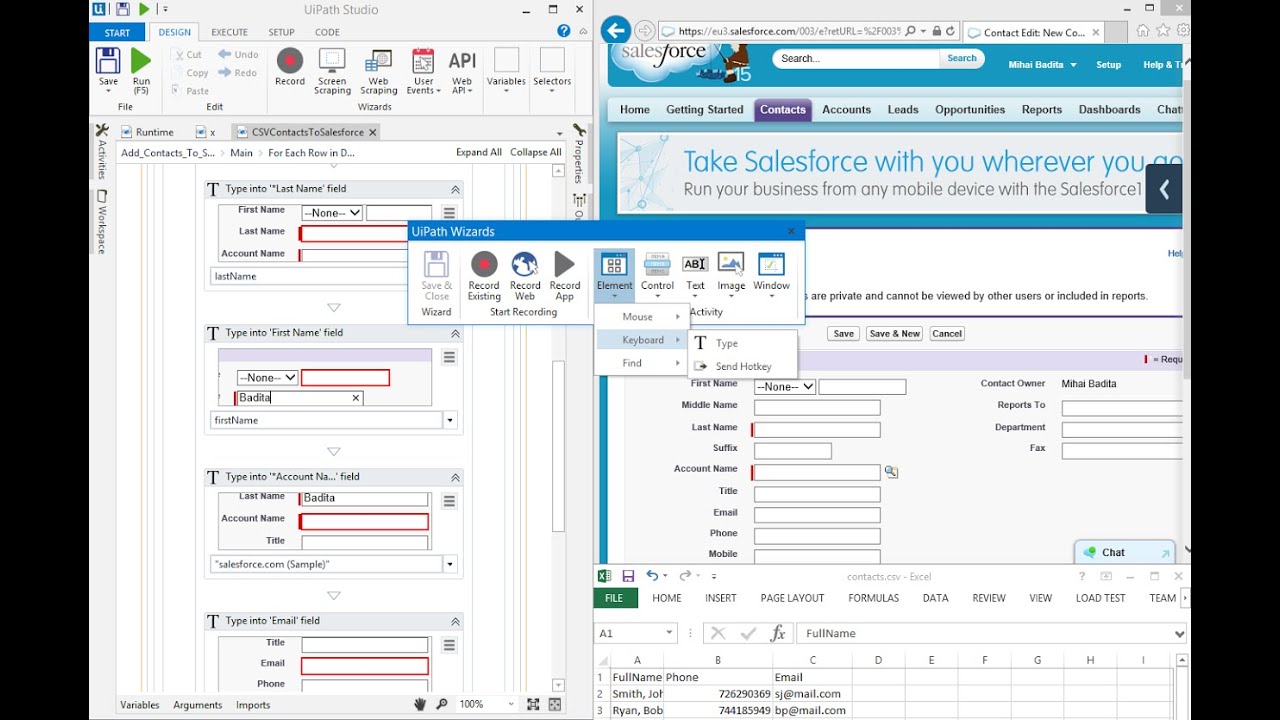The height and width of the screenshot is (720, 1280).
Task: Open the Variables panel at designer bottom
Action: tap(140, 705)
